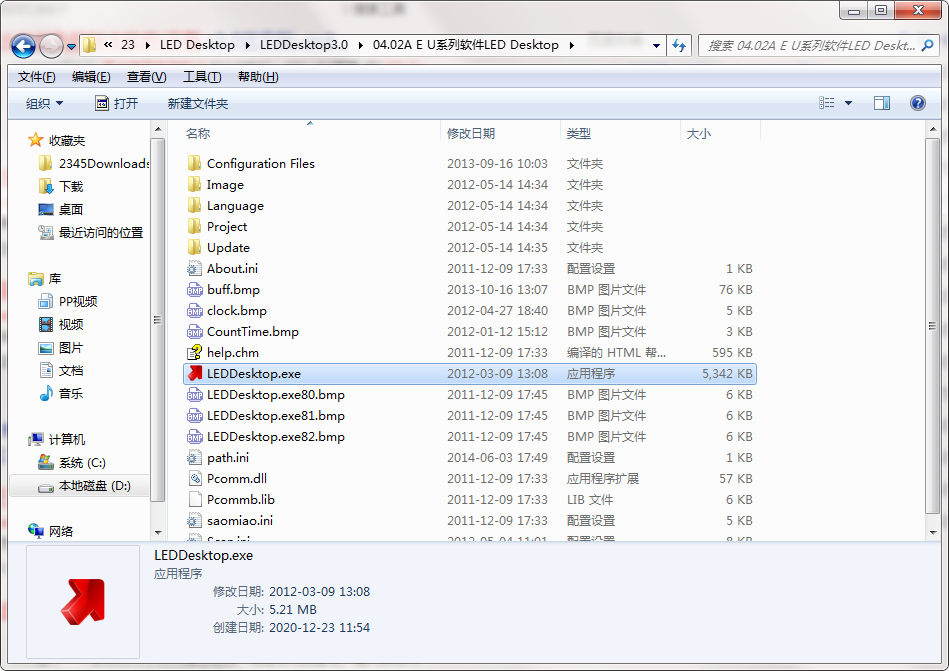Image resolution: width=949 pixels, height=671 pixels.
Task: Open the 查看(V) menu
Action: click(146, 77)
